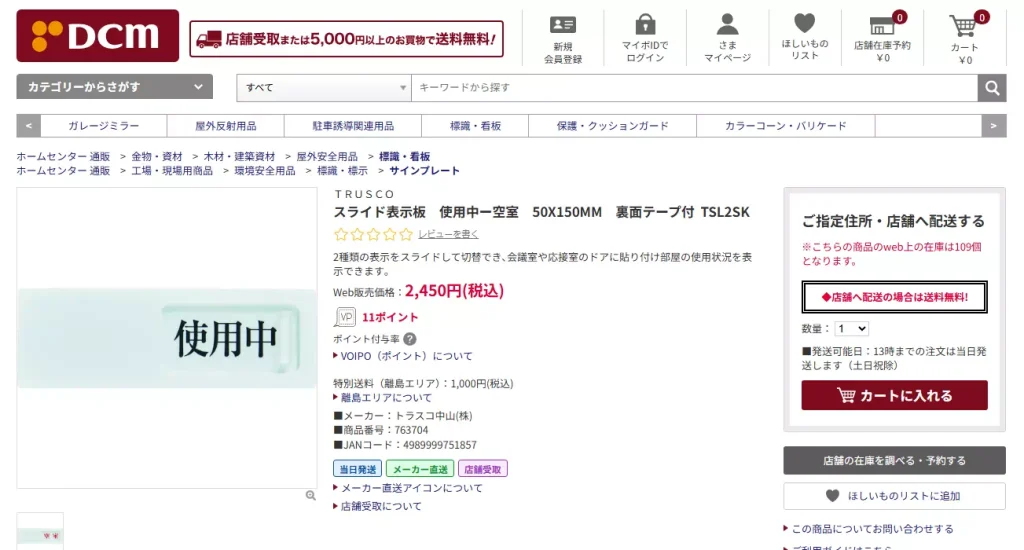
Task: Click the メーカー直送 badge
Action: pos(420,469)
